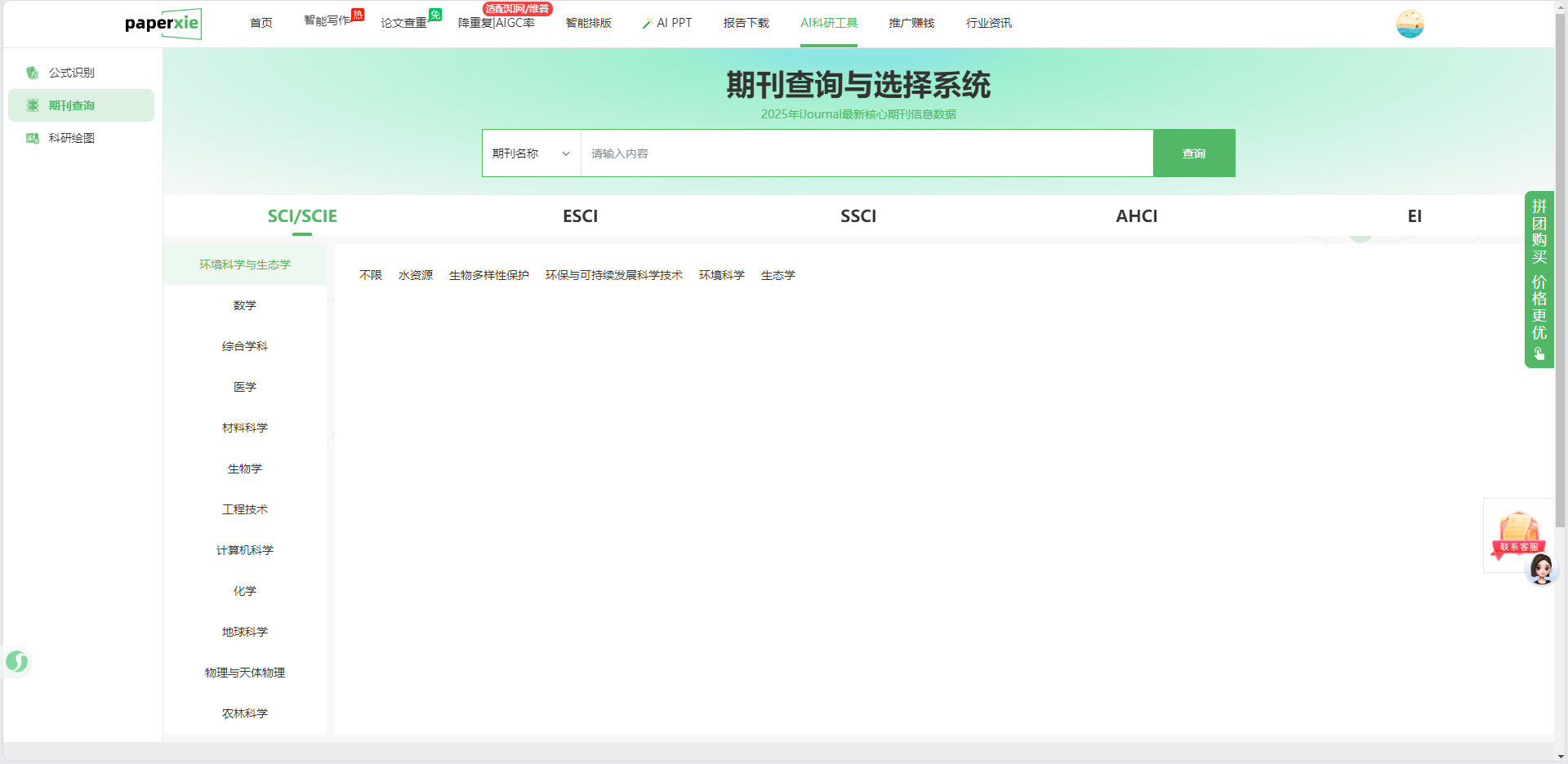Click the green 查询 search button
This screenshot has width=1568, height=764.
pos(1193,153)
